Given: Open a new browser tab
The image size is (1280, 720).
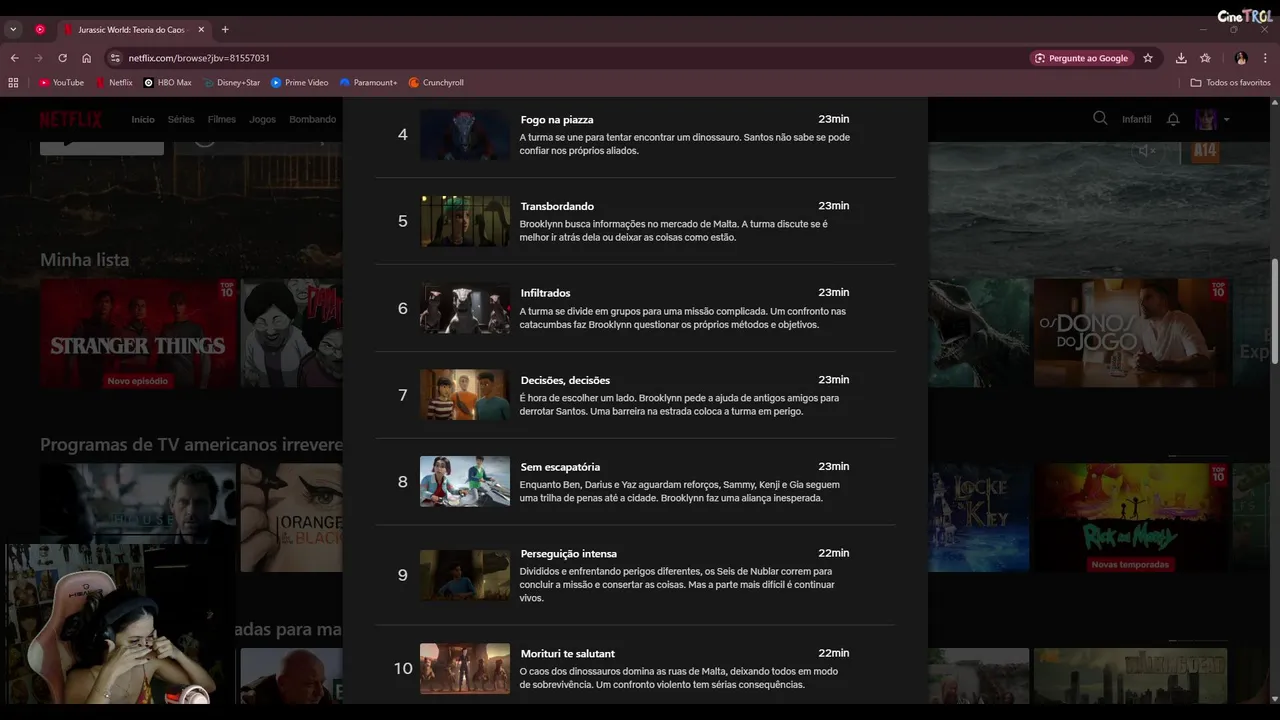Looking at the screenshot, I should coord(225,30).
